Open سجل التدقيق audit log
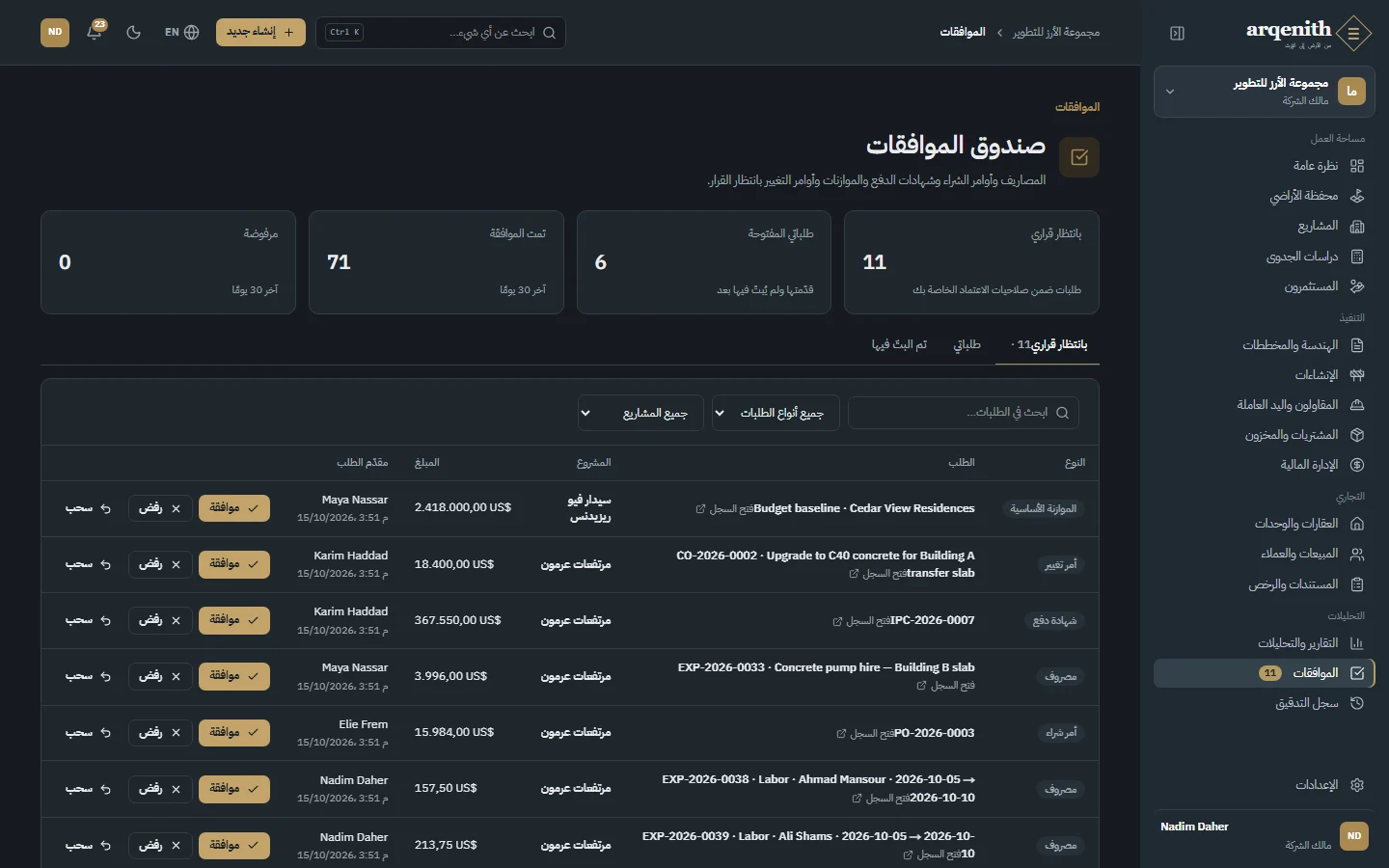This screenshot has width=1389, height=868. coord(1264,703)
